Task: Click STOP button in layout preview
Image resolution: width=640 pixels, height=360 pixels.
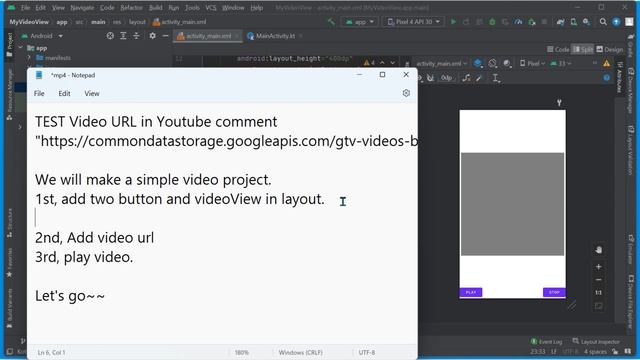Action: pos(554,292)
